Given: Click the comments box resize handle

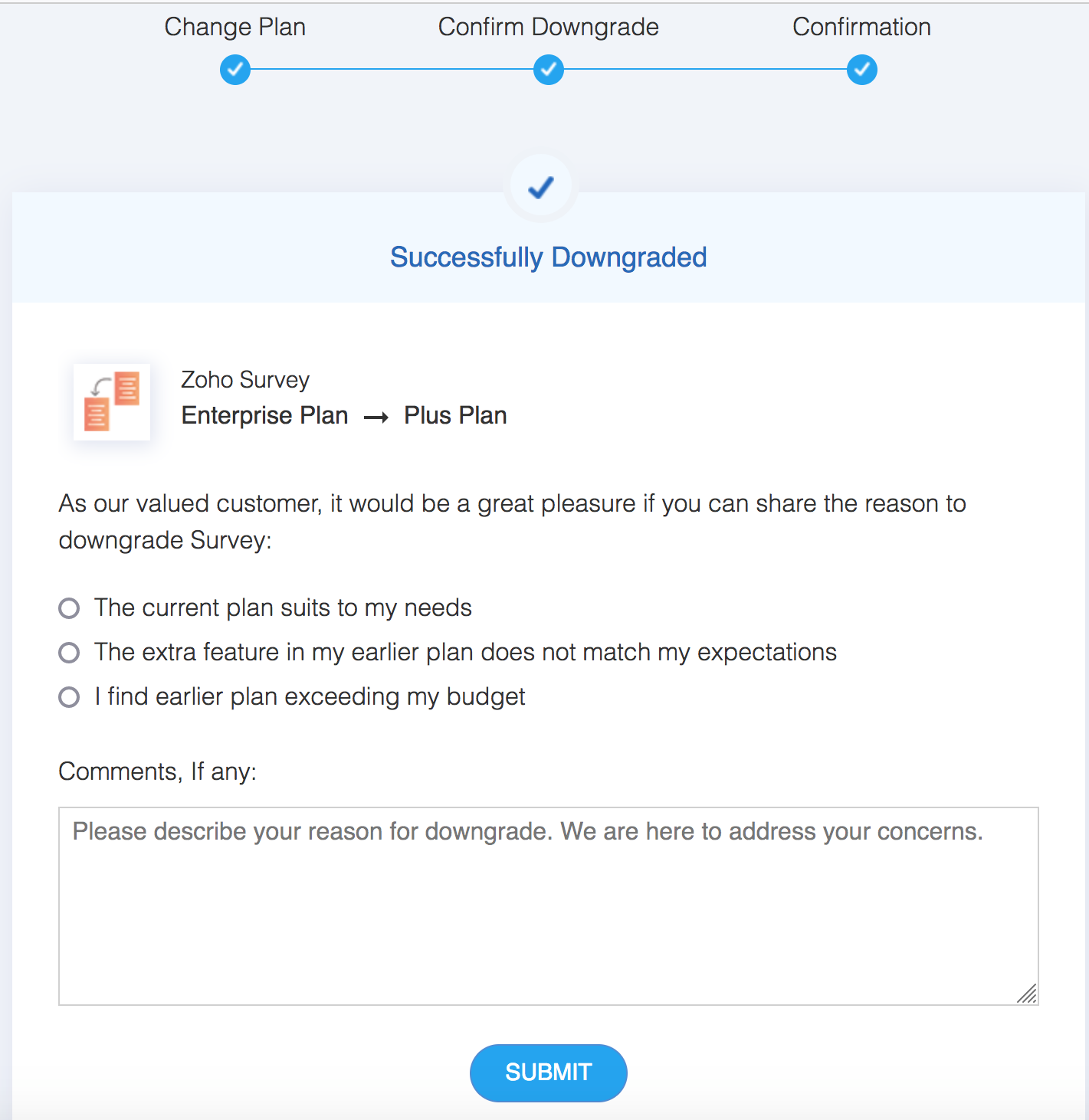Looking at the screenshot, I should pos(1027,994).
